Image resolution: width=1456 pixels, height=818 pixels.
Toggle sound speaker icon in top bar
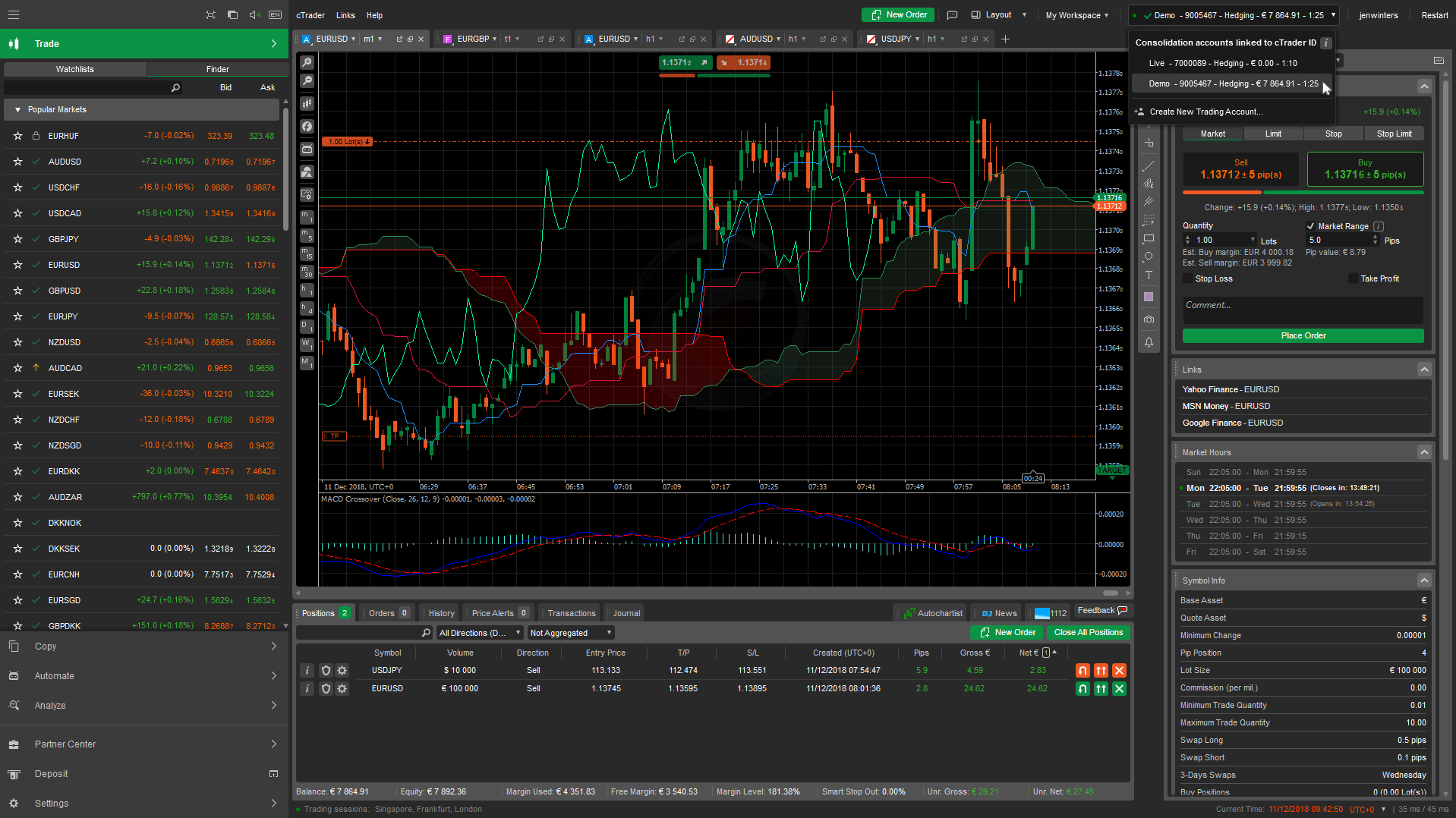pos(254,14)
